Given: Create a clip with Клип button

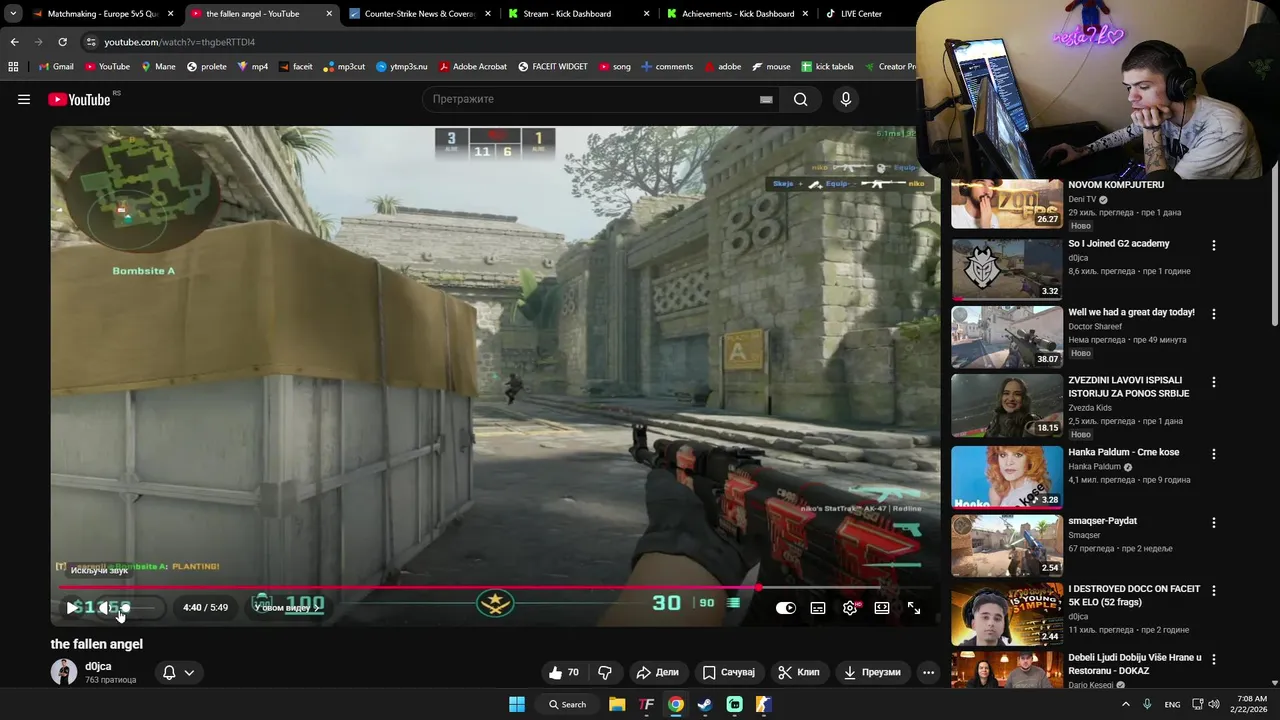Looking at the screenshot, I should coord(799,672).
